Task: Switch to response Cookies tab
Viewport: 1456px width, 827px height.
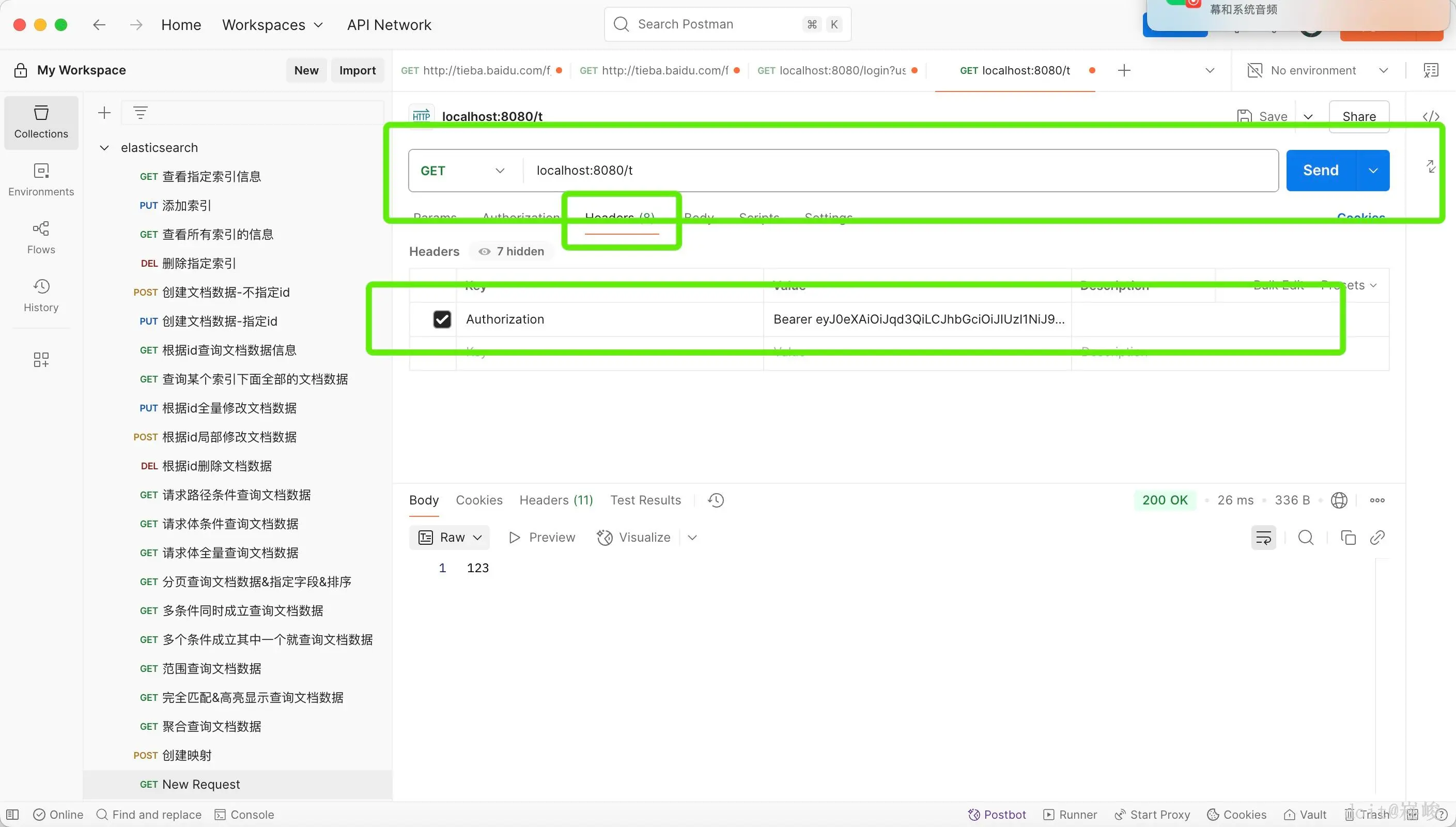Action: coord(479,500)
